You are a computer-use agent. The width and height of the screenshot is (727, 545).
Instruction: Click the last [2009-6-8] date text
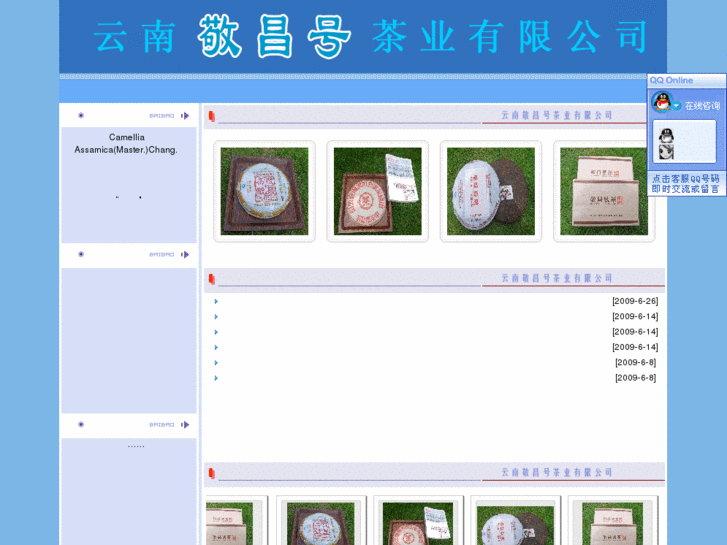tap(636, 378)
